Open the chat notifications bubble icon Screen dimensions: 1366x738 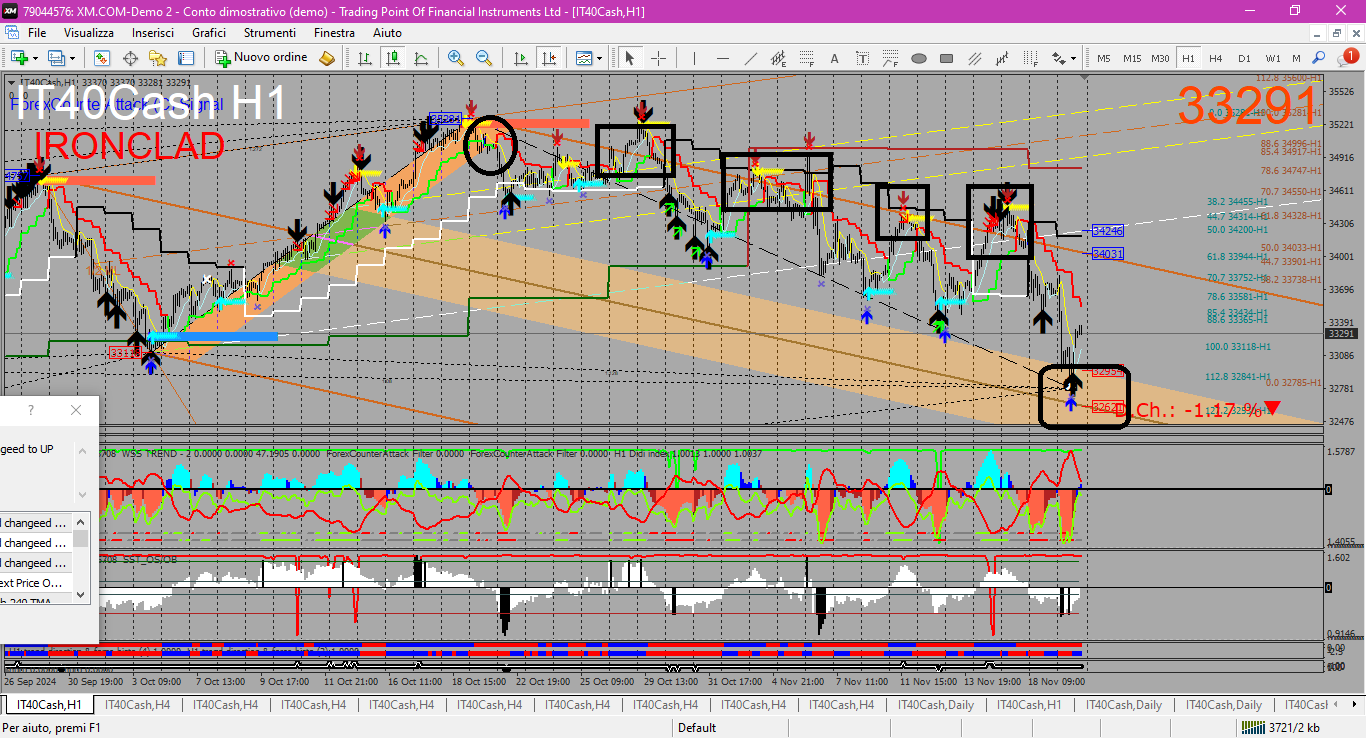(x=1346, y=58)
